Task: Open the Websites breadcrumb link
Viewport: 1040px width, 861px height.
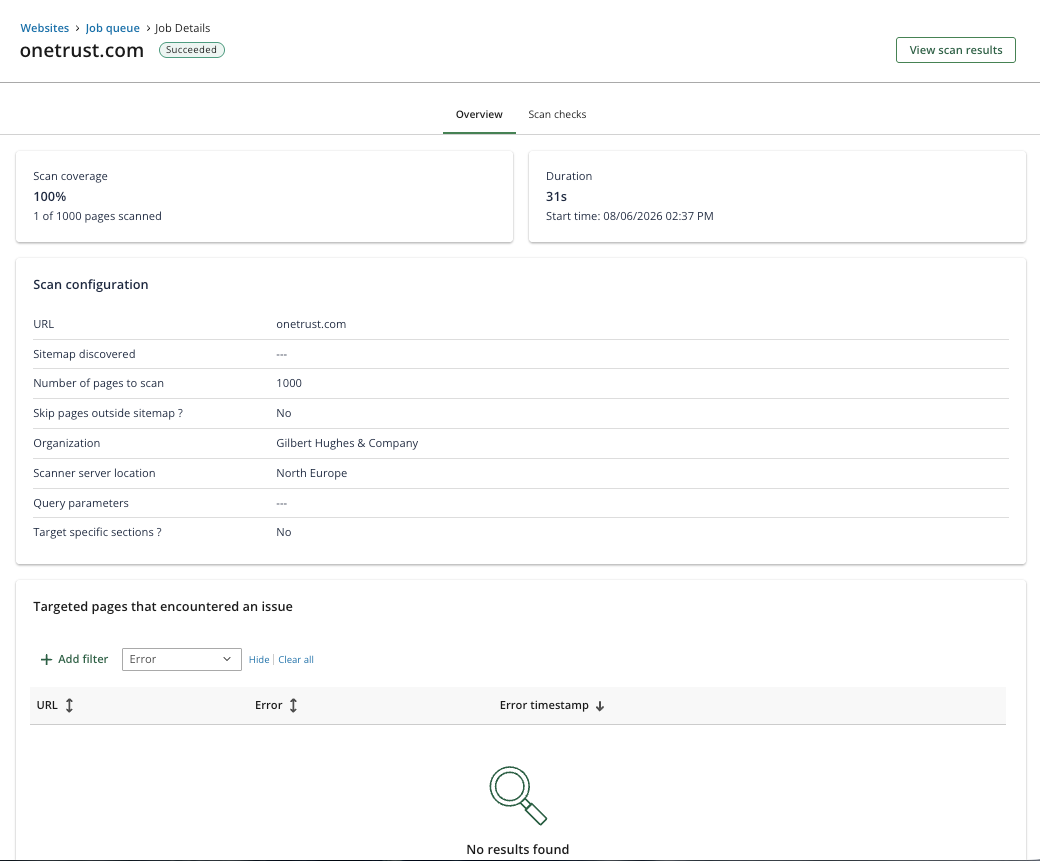Action: point(44,28)
